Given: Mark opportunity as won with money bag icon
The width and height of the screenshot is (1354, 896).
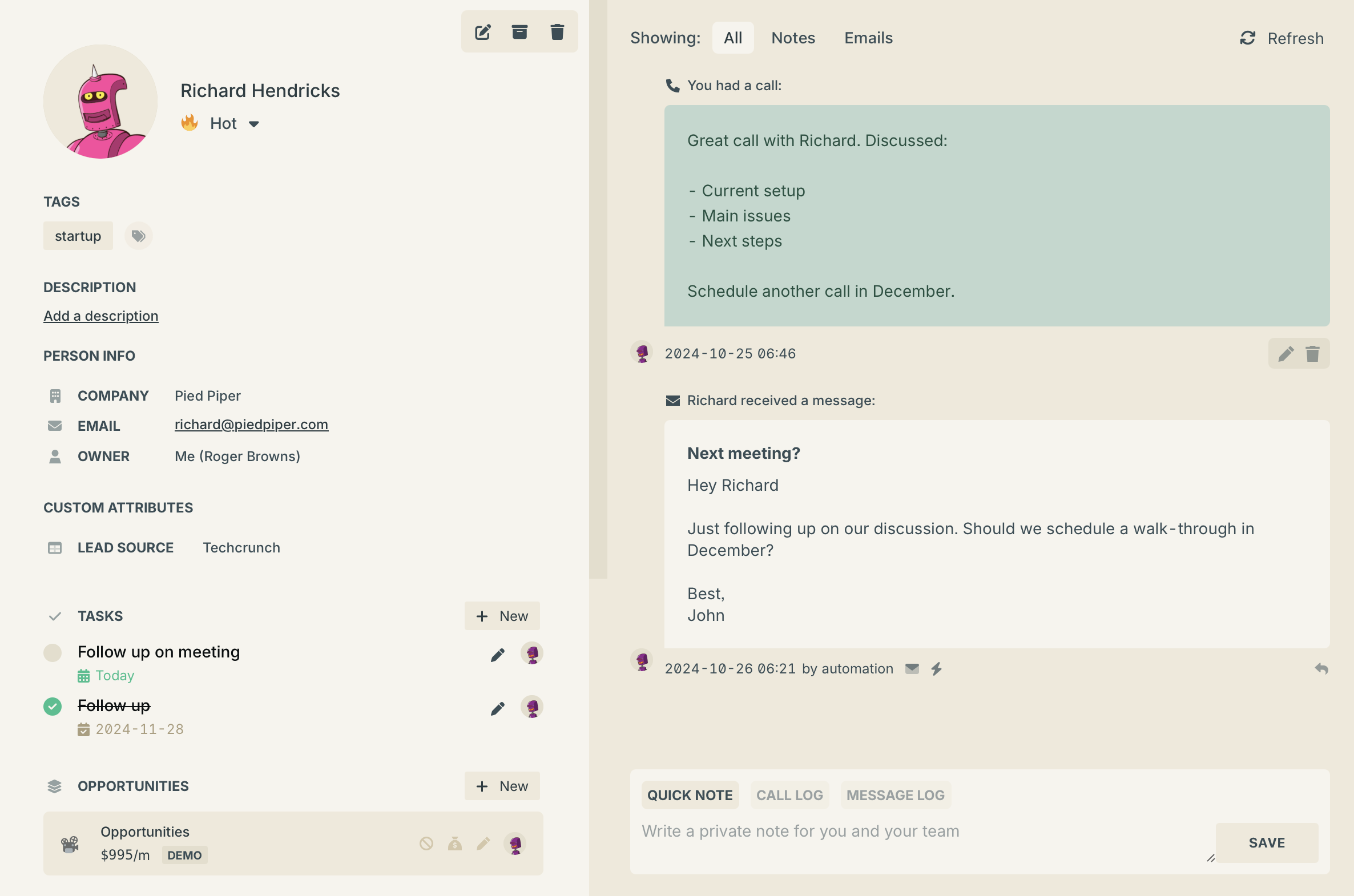Looking at the screenshot, I should coord(455,843).
